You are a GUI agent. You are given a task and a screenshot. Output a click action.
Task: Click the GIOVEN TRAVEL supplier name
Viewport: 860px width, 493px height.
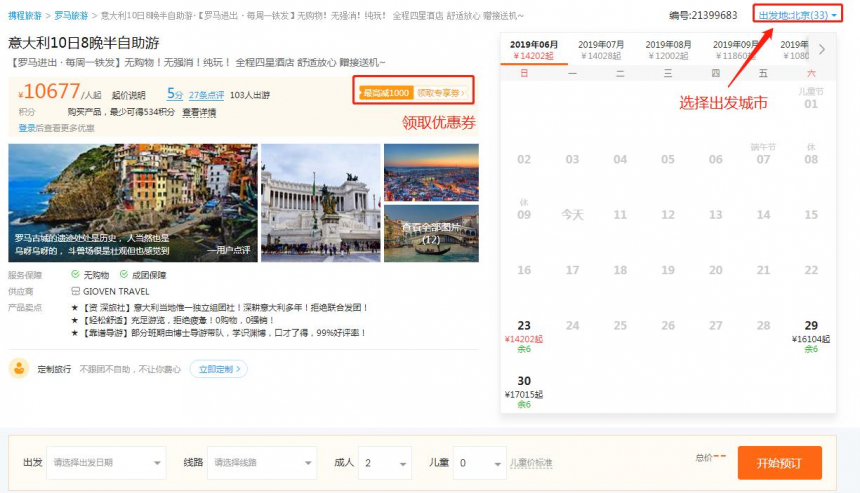(116, 291)
